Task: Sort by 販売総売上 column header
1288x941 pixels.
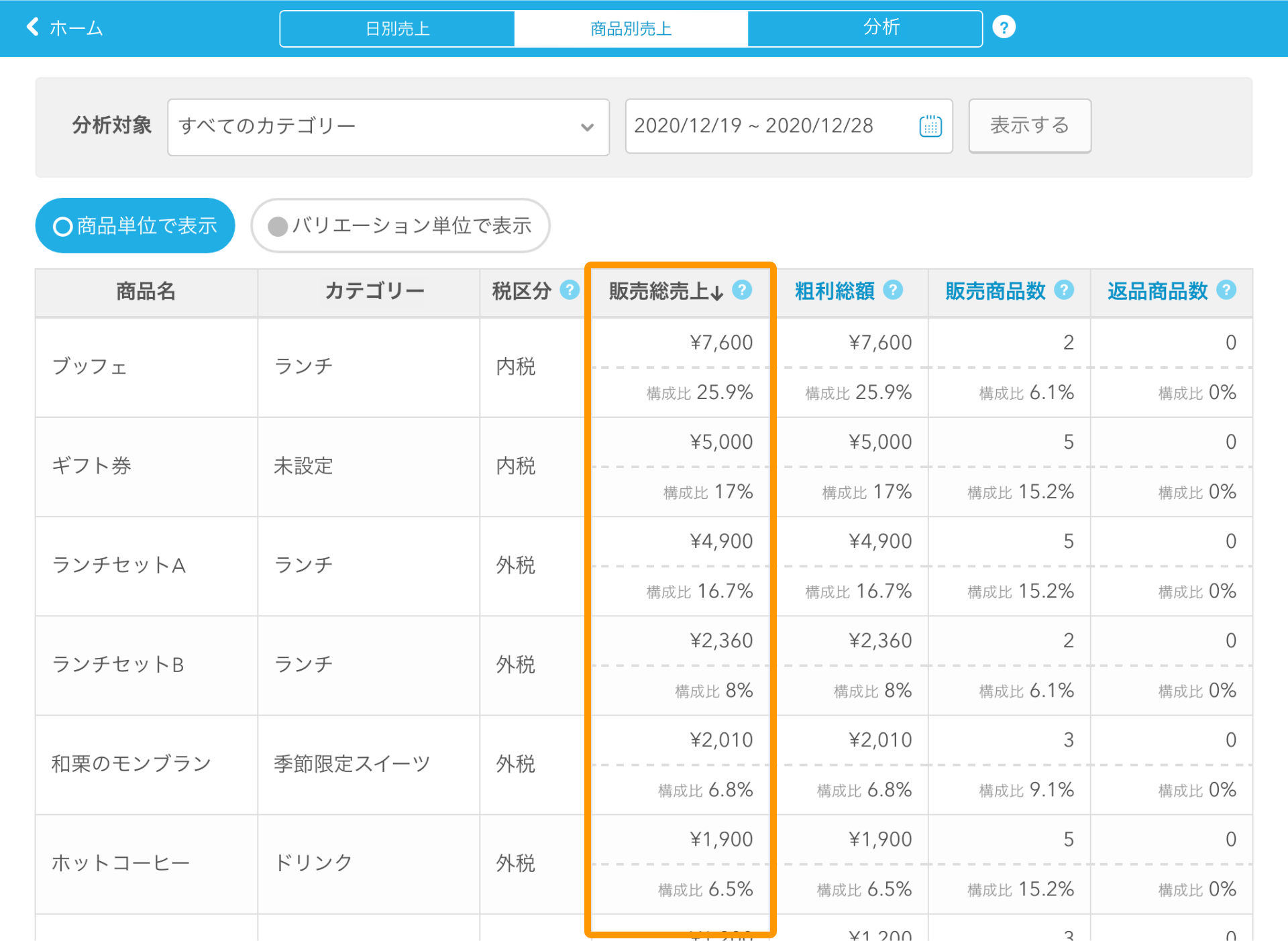Action: click(665, 291)
